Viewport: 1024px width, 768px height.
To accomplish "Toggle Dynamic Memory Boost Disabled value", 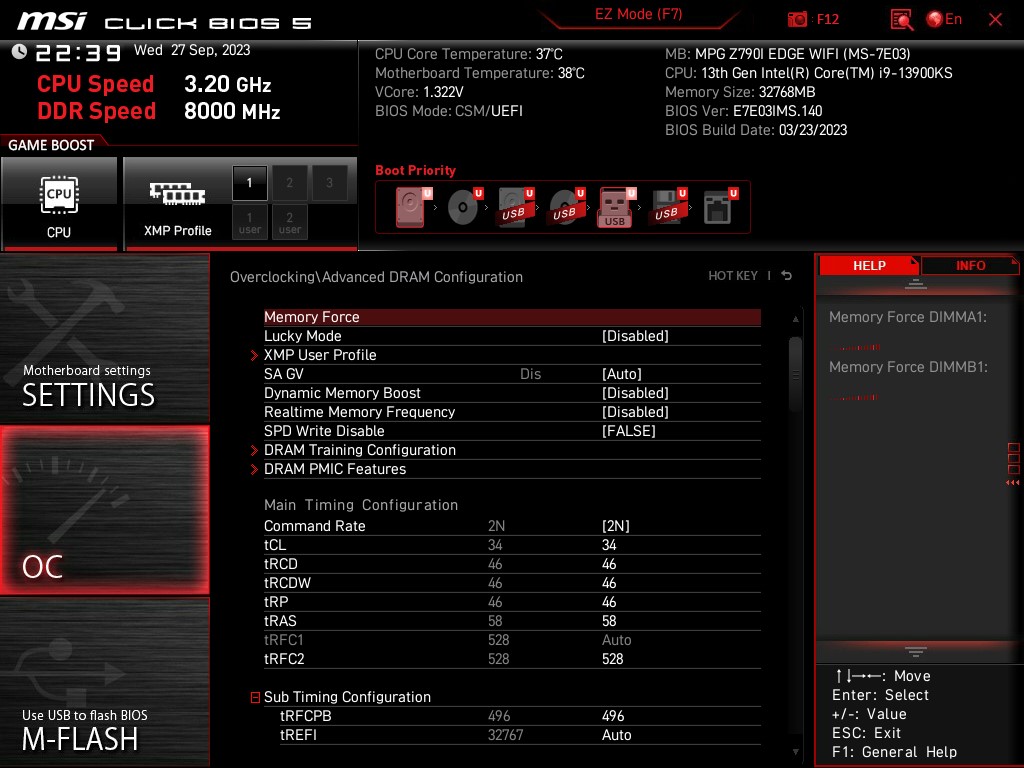I will tap(635, 393).
